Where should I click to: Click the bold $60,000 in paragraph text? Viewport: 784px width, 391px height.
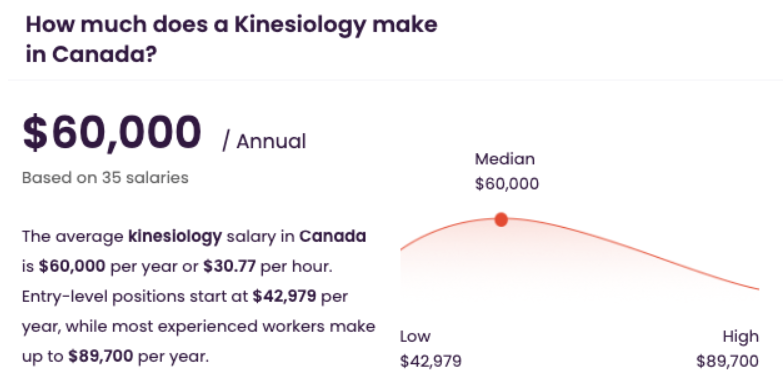72,266
